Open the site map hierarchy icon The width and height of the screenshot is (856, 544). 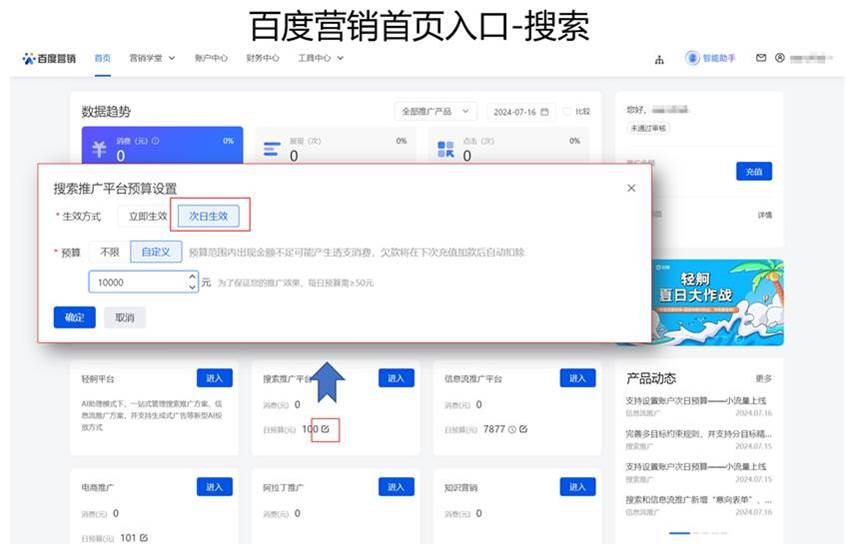[659, 60]
